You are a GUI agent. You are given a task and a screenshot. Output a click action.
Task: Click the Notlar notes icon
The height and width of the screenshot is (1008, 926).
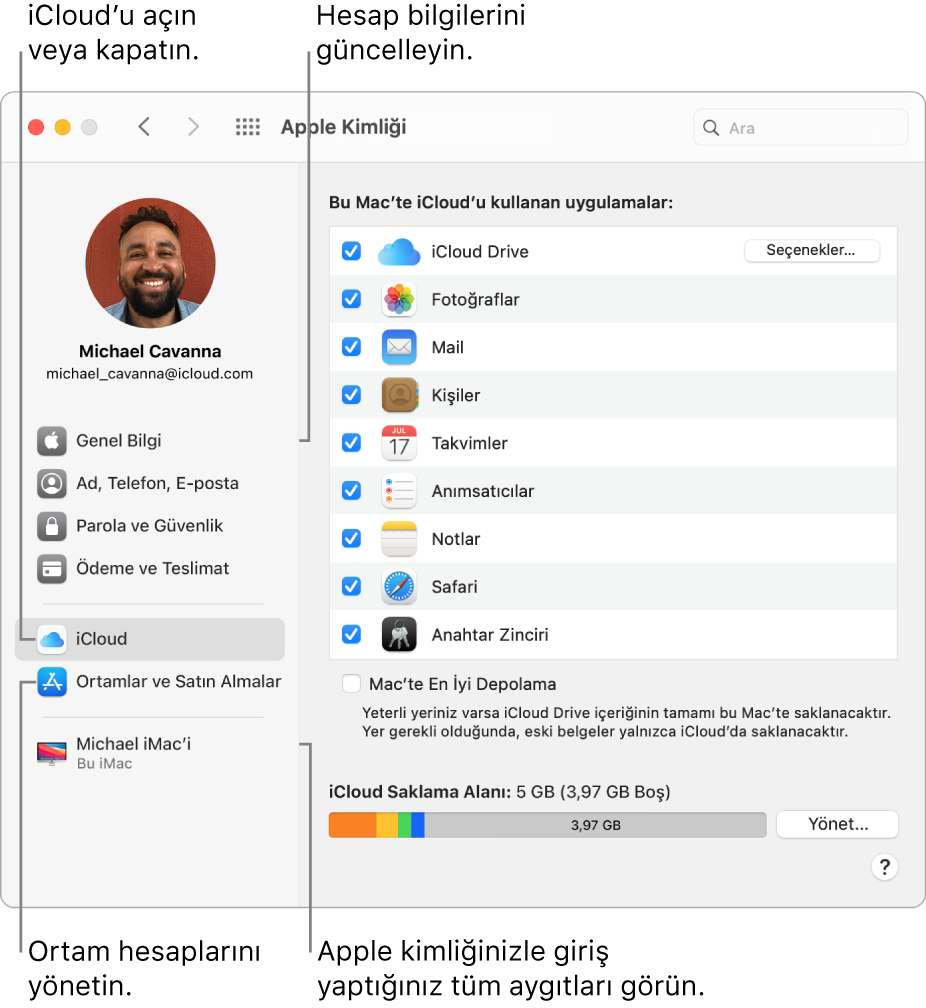point(399,539)
